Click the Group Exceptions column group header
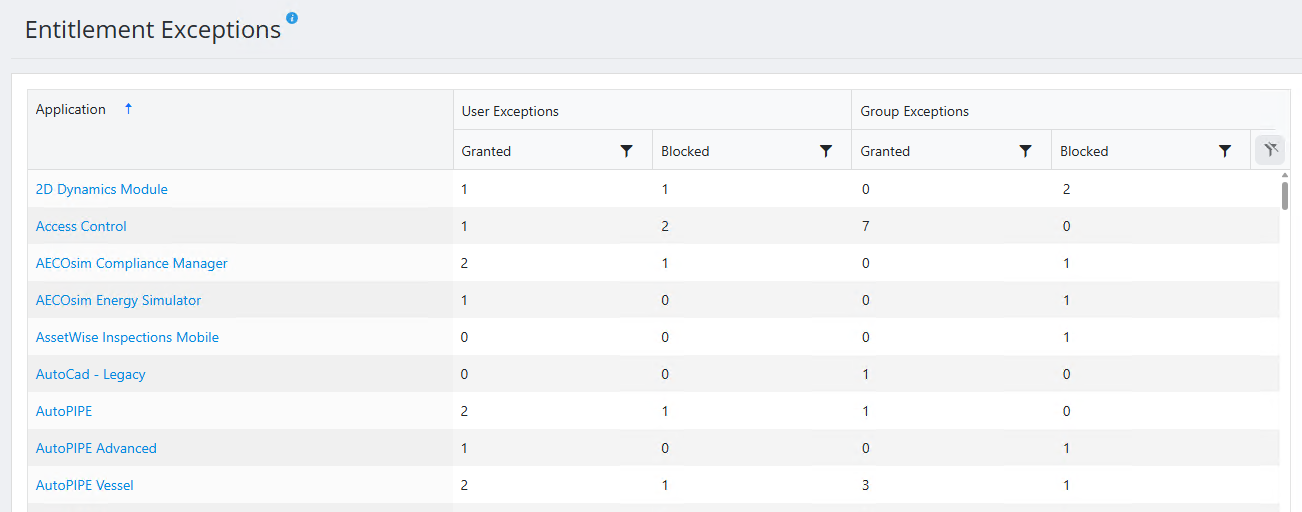 915,111
